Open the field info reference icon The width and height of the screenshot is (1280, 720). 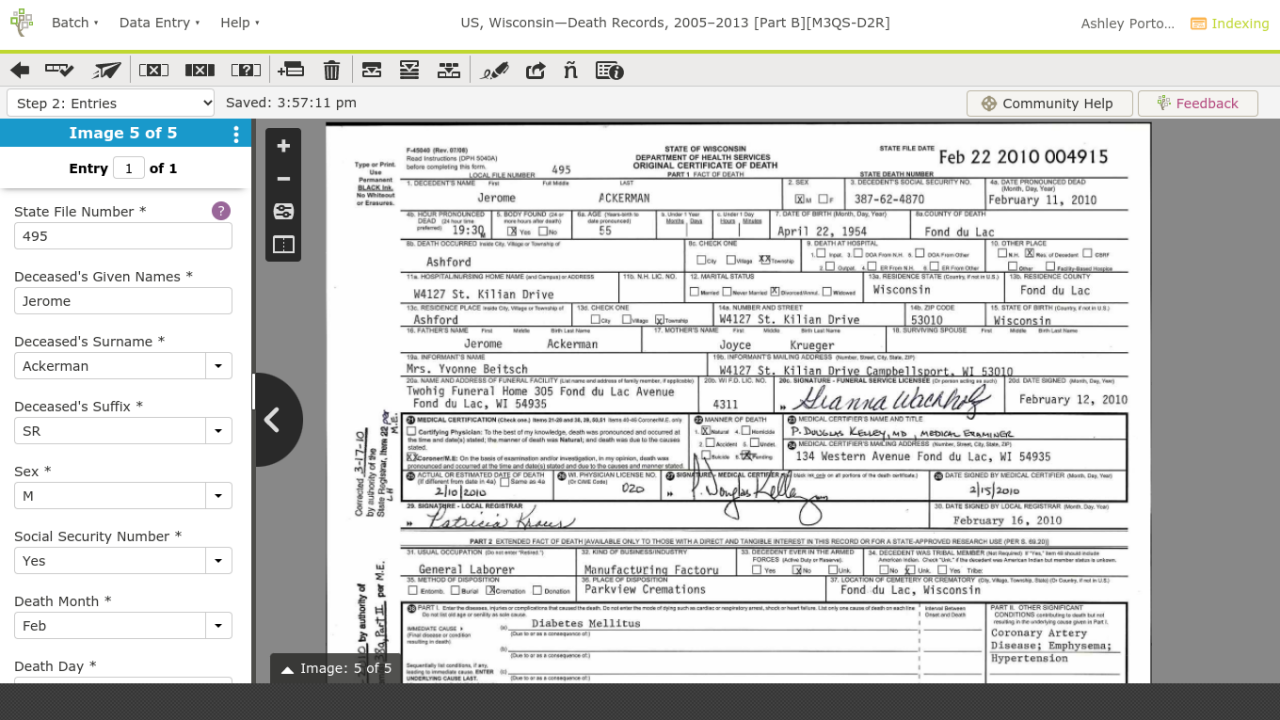coord(610,70)
